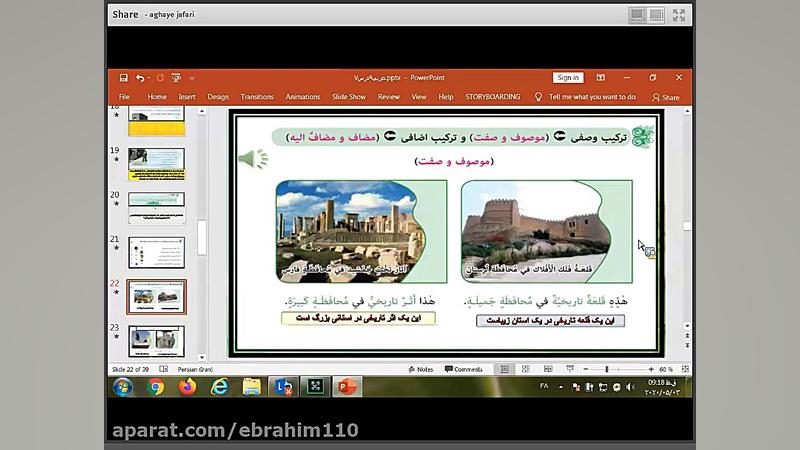This screenshot has width=800, height=450.
Task: Open the Windows Start button
Action: 123,387
